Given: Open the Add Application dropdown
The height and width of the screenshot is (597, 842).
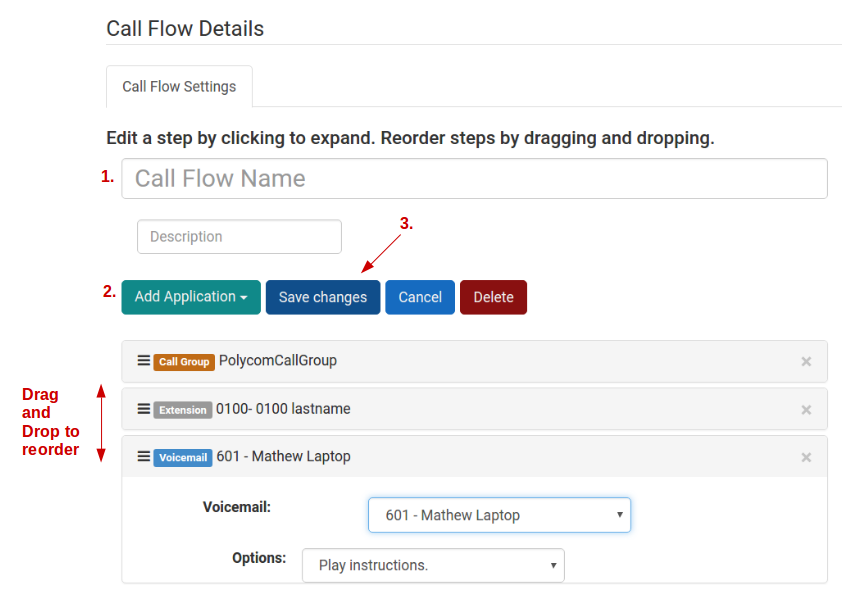Looking at the screenshot, I should click(191, 297).
